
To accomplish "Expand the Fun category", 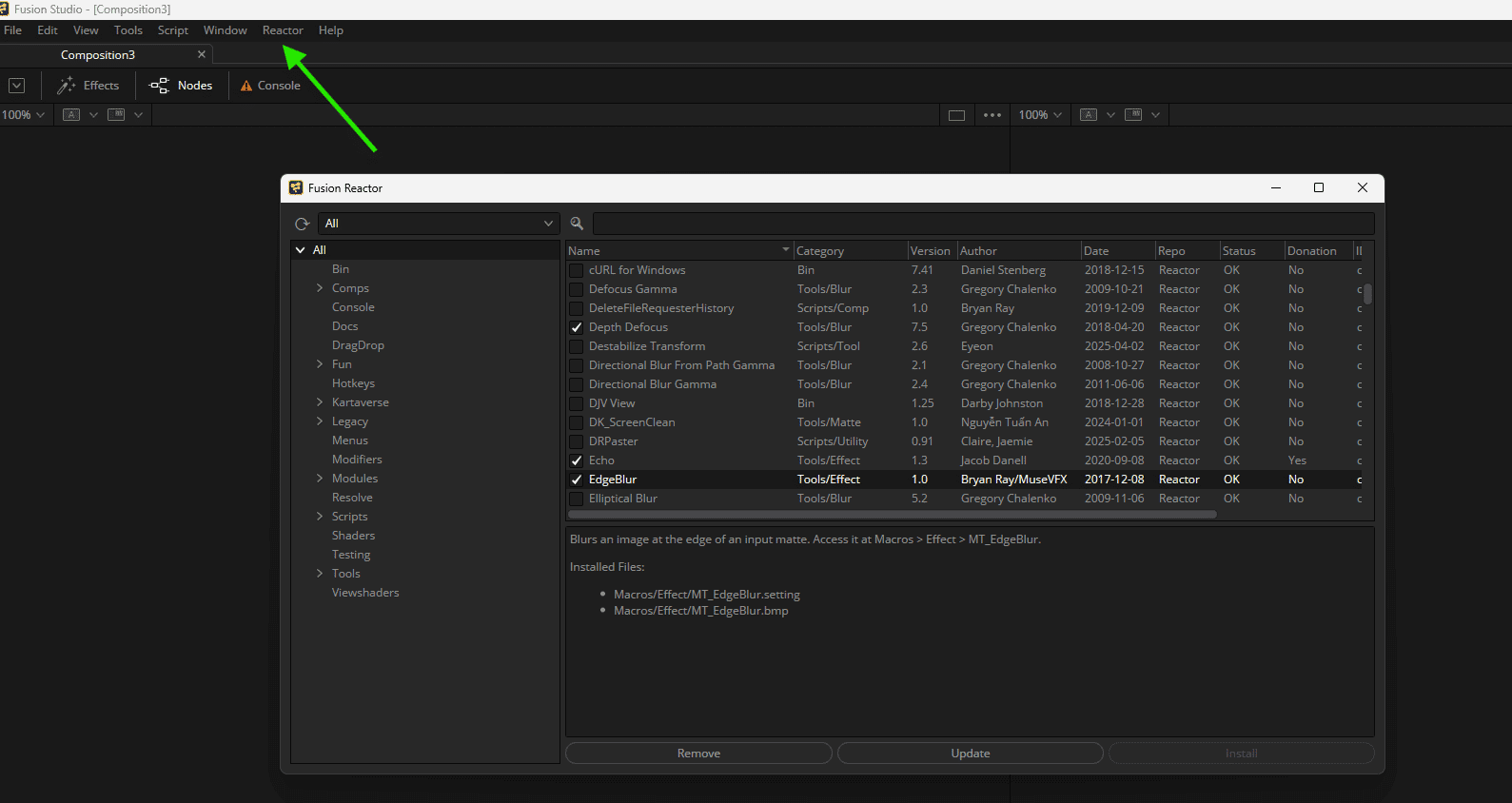I will [320, 364].
